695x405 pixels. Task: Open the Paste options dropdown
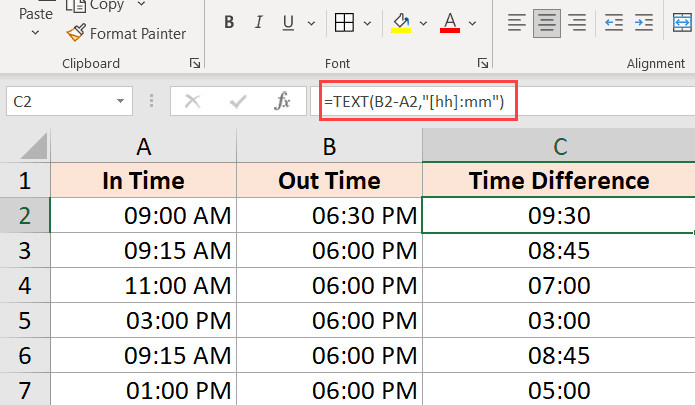pos(35,33)
